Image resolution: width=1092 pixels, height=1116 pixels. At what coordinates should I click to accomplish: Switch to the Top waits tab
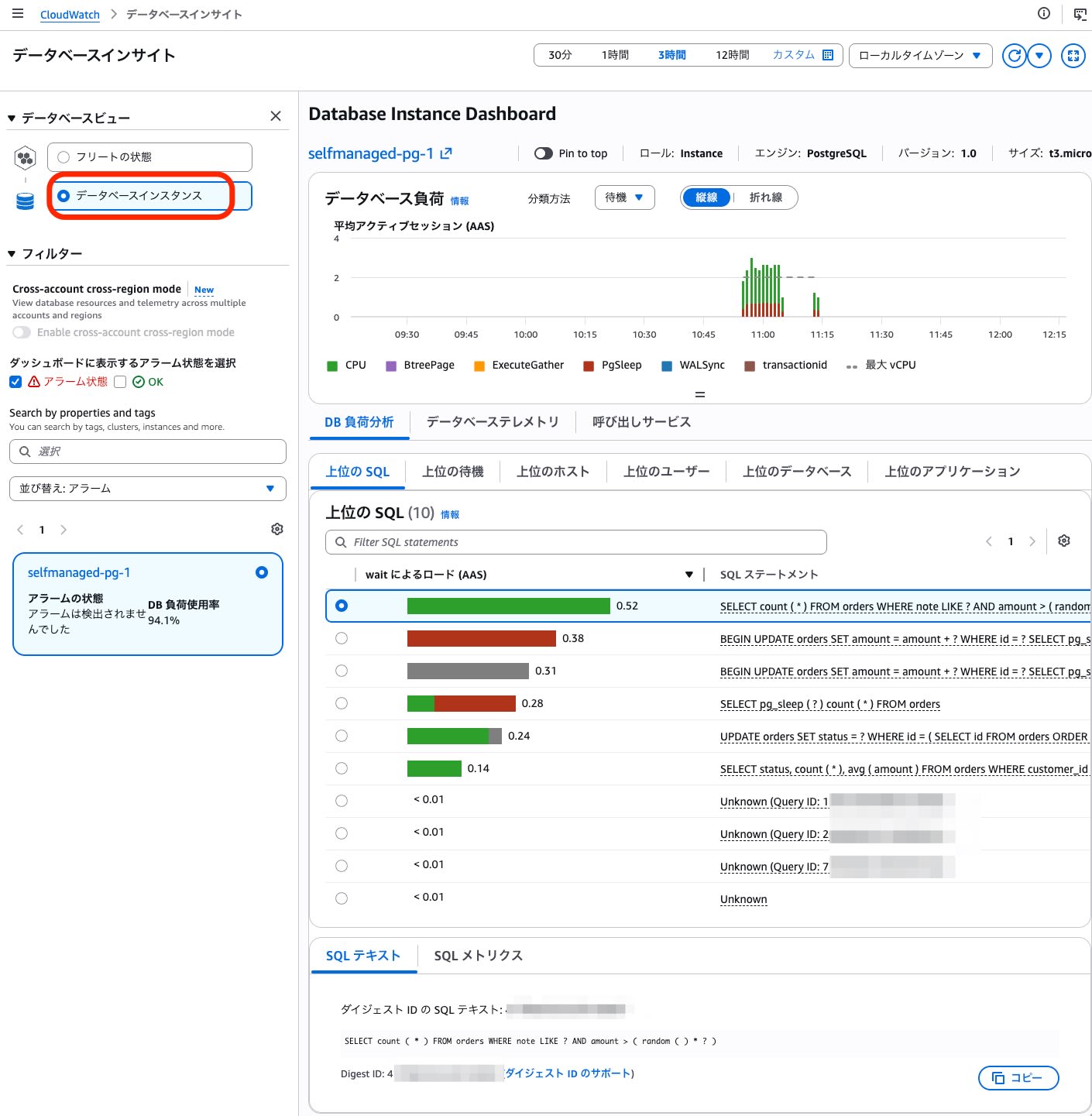pyautogui.click(x=453, y=472)
